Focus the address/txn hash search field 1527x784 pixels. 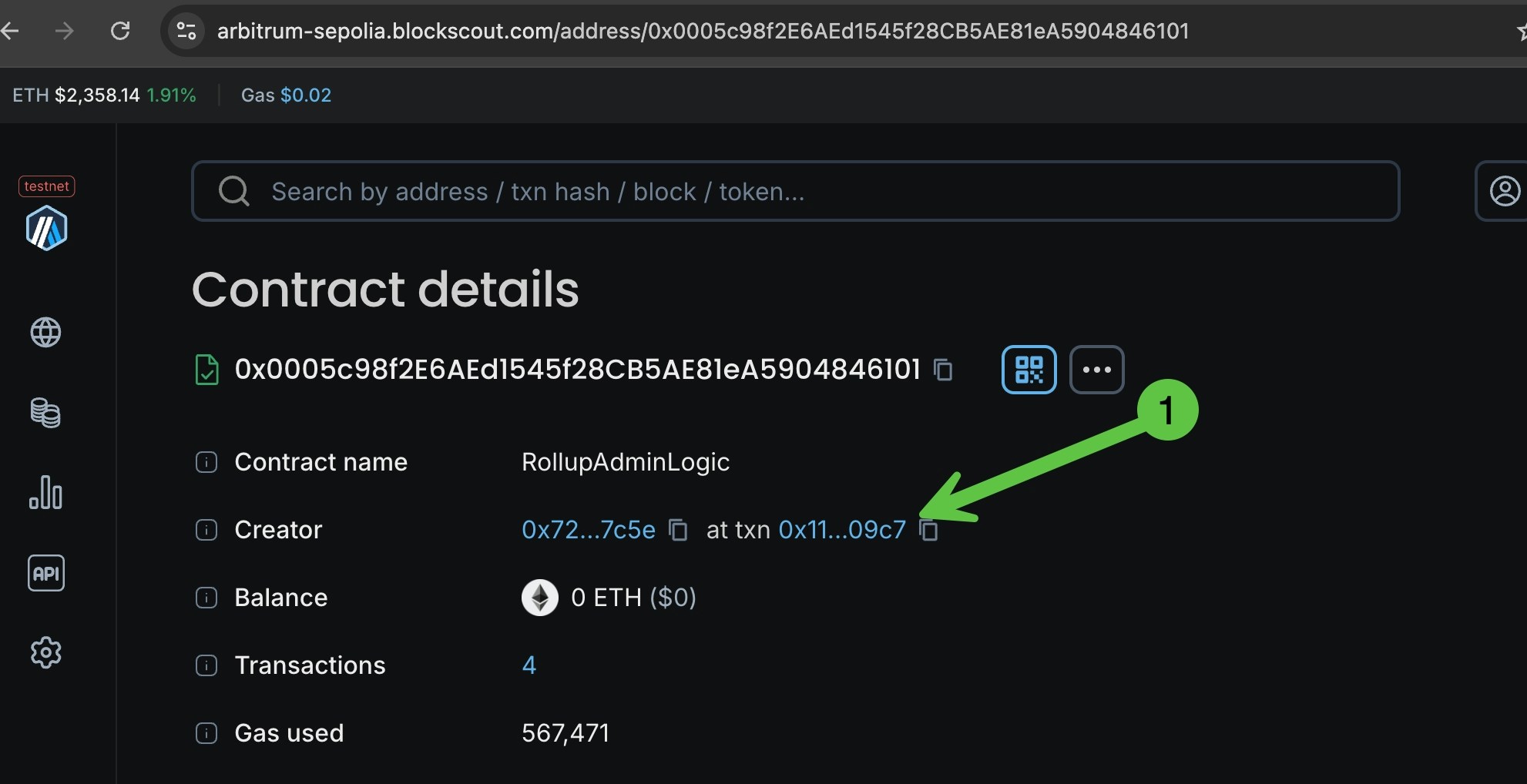[x=795, y=191]
